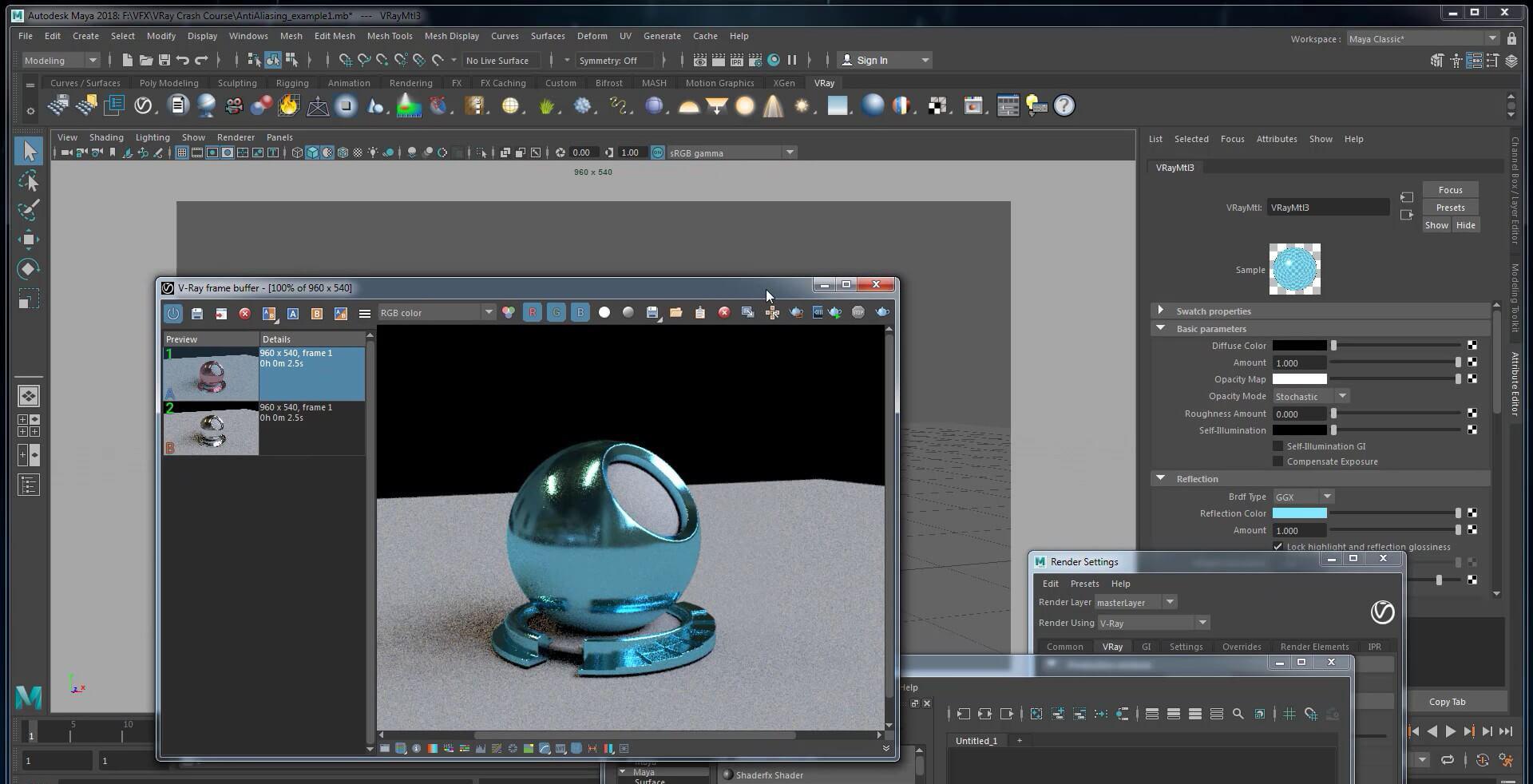Open the Deform menu
Screen dimensions: 1533x784
click(592, 36)
